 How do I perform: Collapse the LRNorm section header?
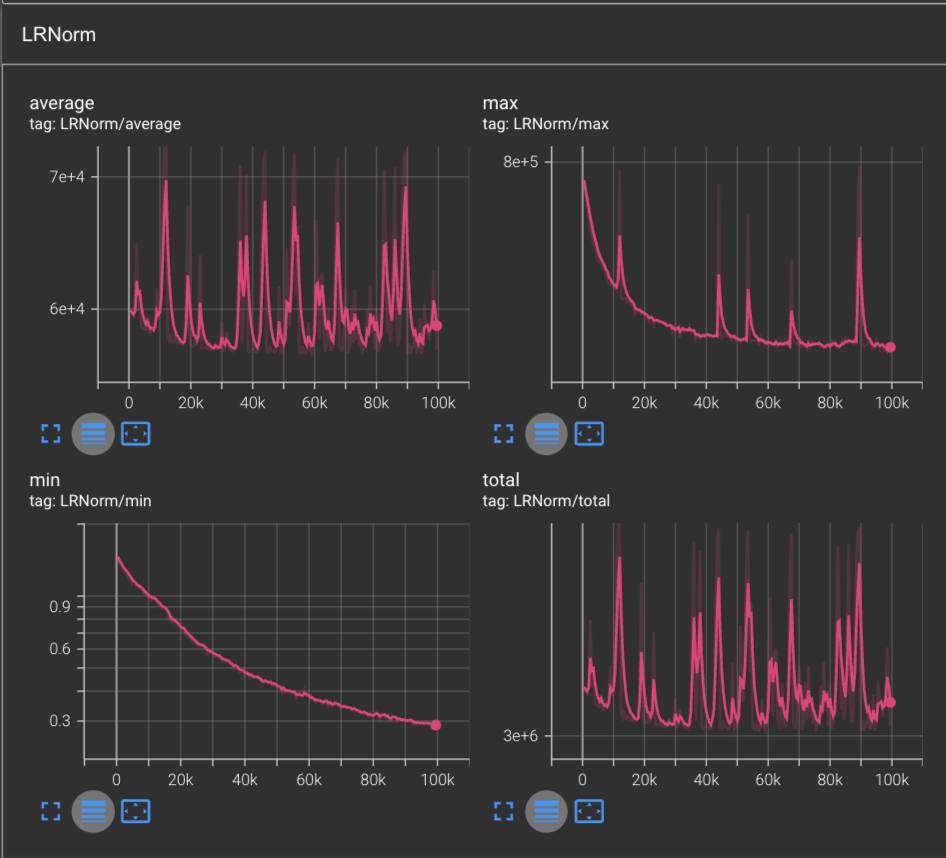(473, 34)
